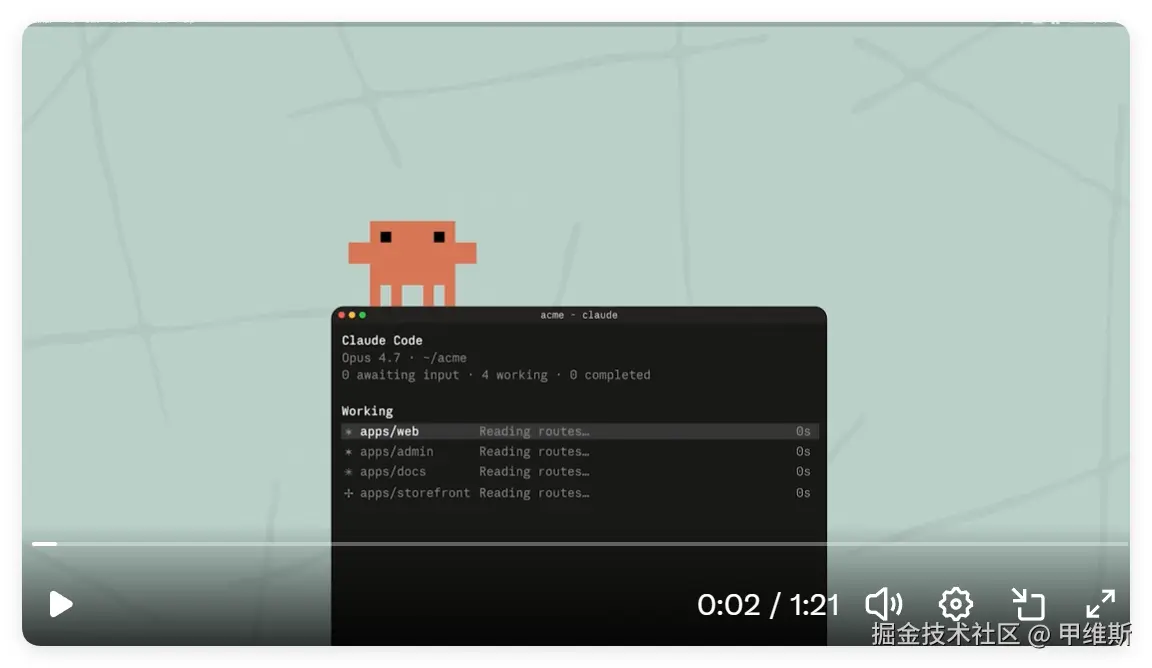This screenshot has width=1152, height=668.
Task: Seek on the video progress bar
Action: [580, 544]
